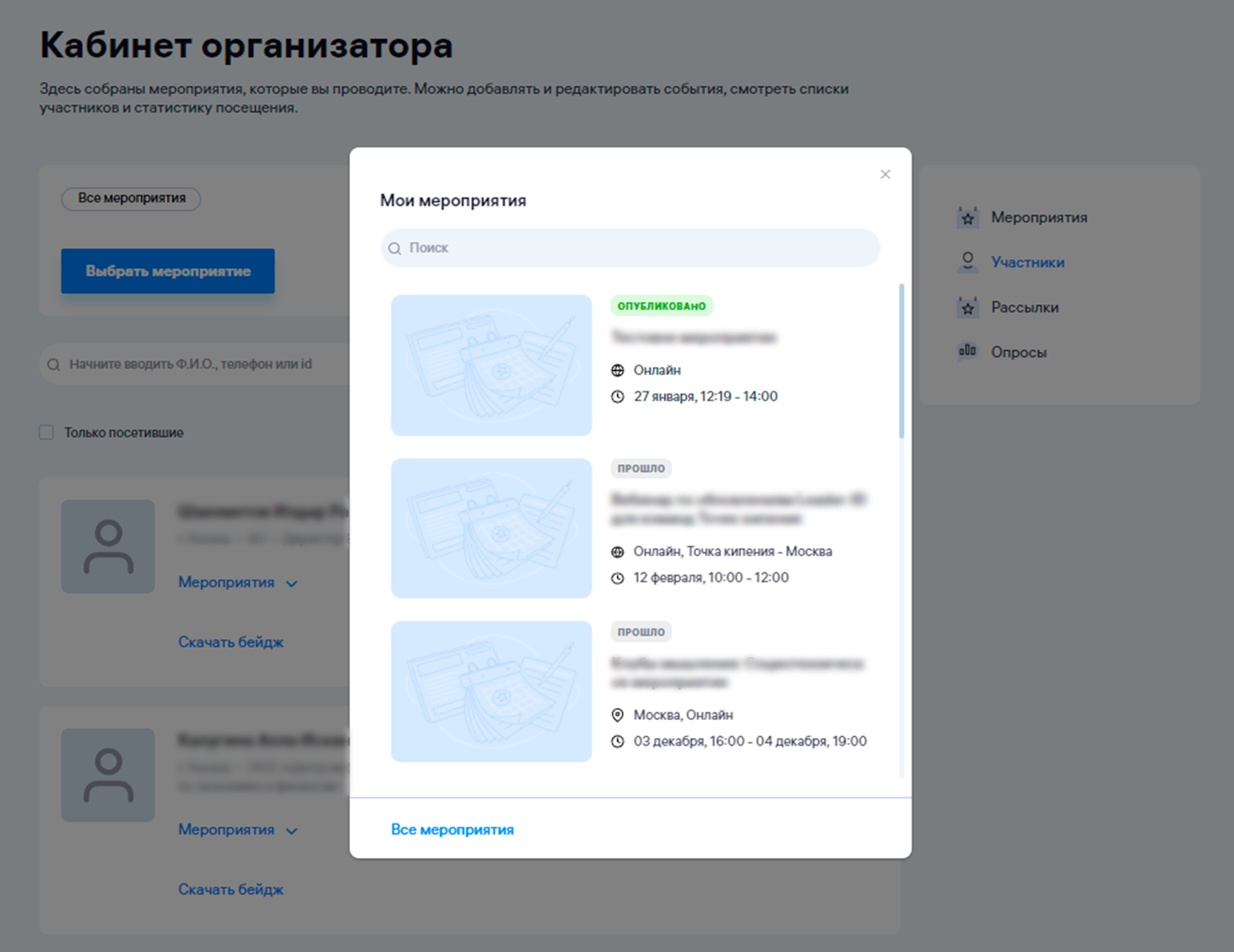Click the Опросы chart sidebar icon
1234x952 pixels.
point(968,352)
